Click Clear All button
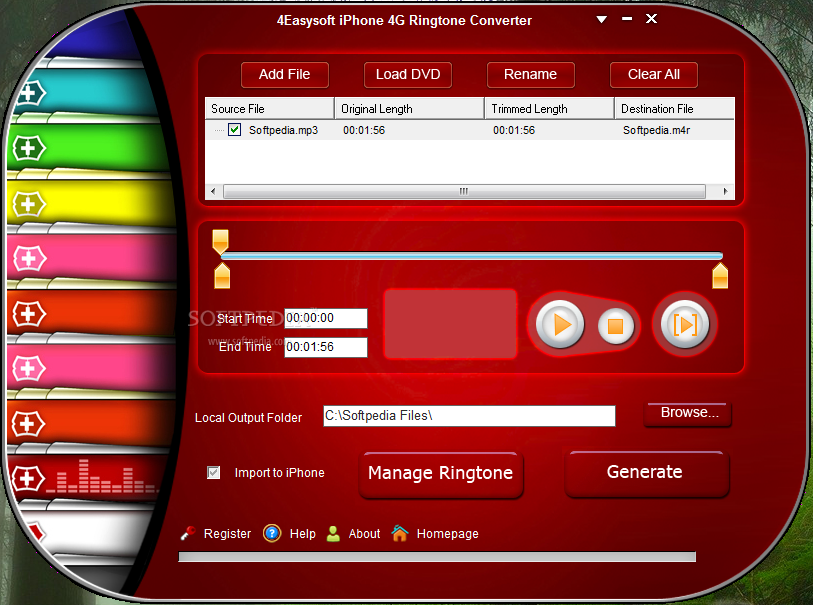This screenshot has width=813, height=605. tap(653, 75)
